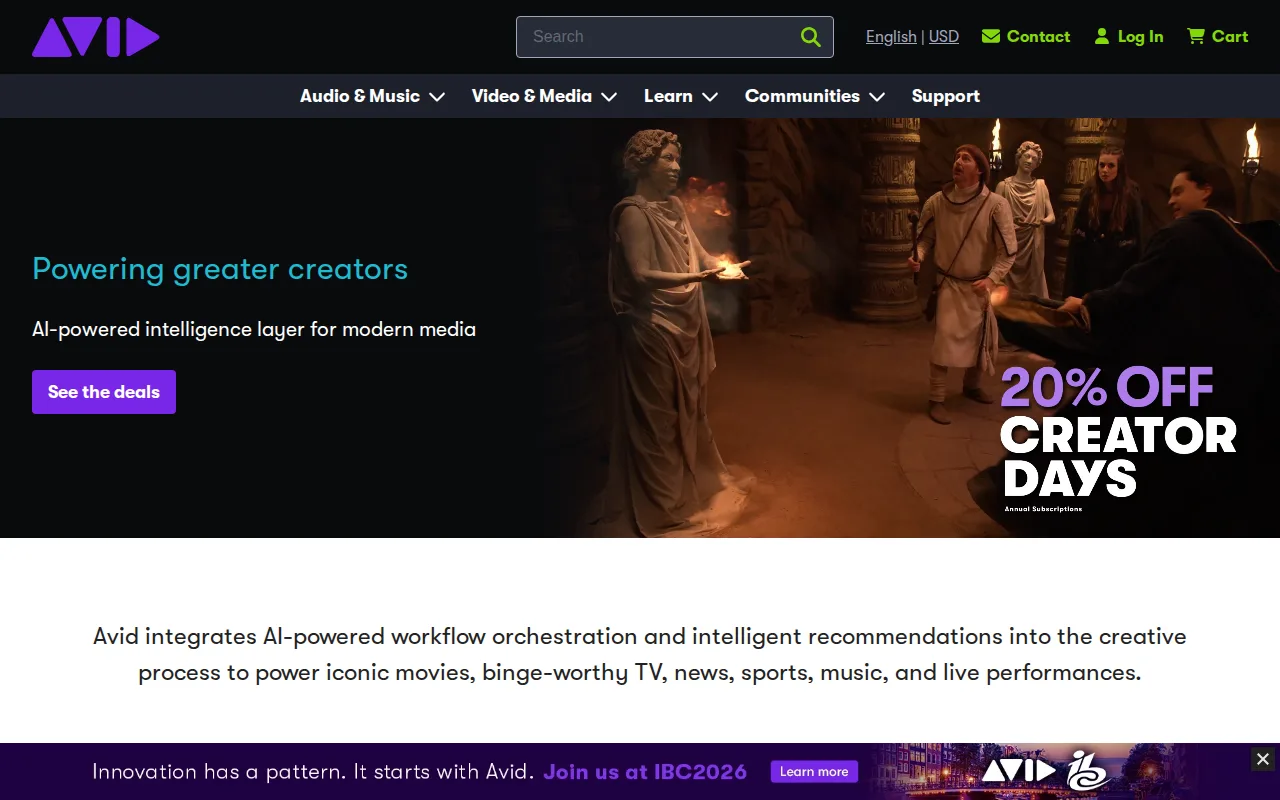Open the Log In link
The image size is (1280, 800).
1129,36
